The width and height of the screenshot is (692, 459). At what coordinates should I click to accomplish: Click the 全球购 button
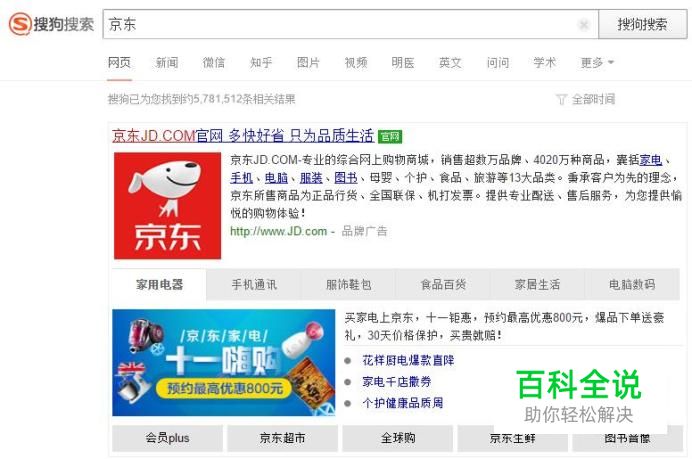pyautogui.click(x=398, y=438)
